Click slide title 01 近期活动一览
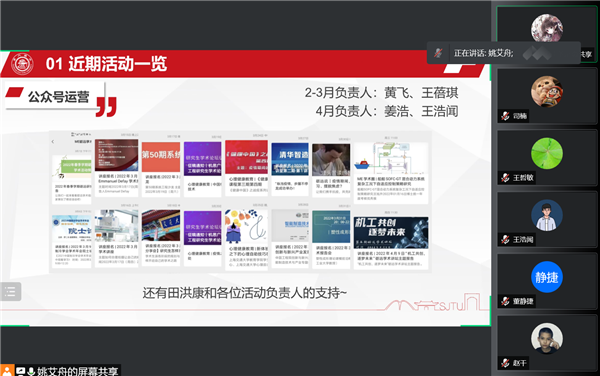The height and width of the screenshot is (376, 600). (x=106, y=63)
